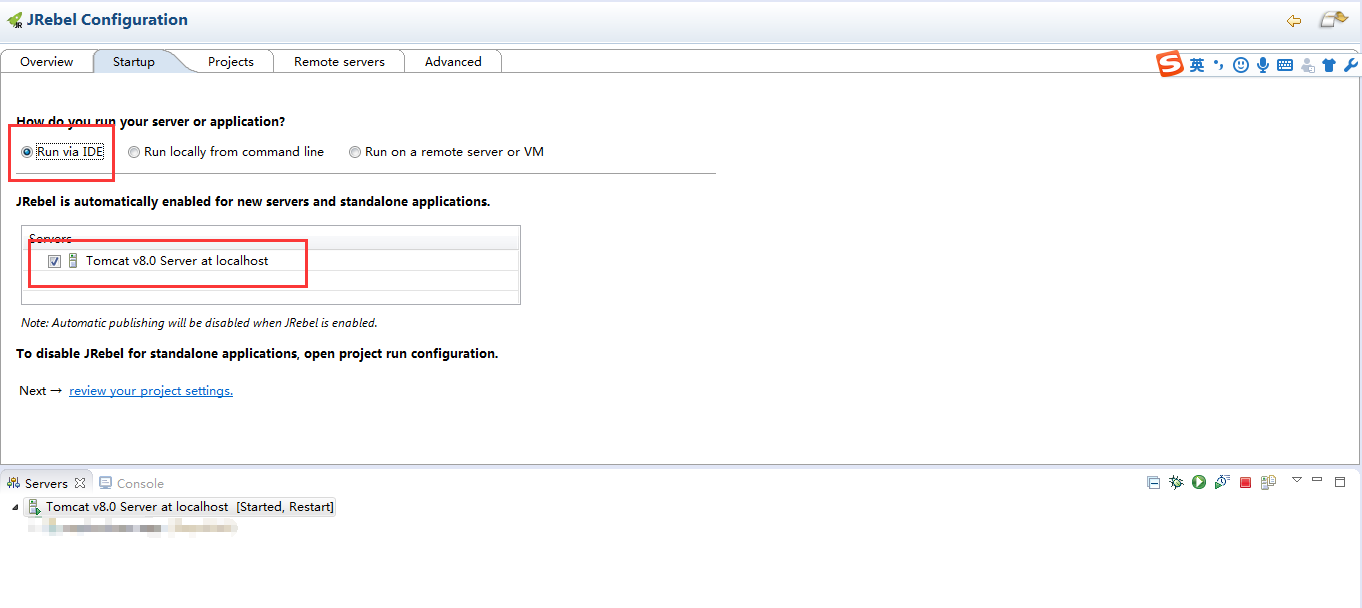Publish to the server icon

(1268, 482)
